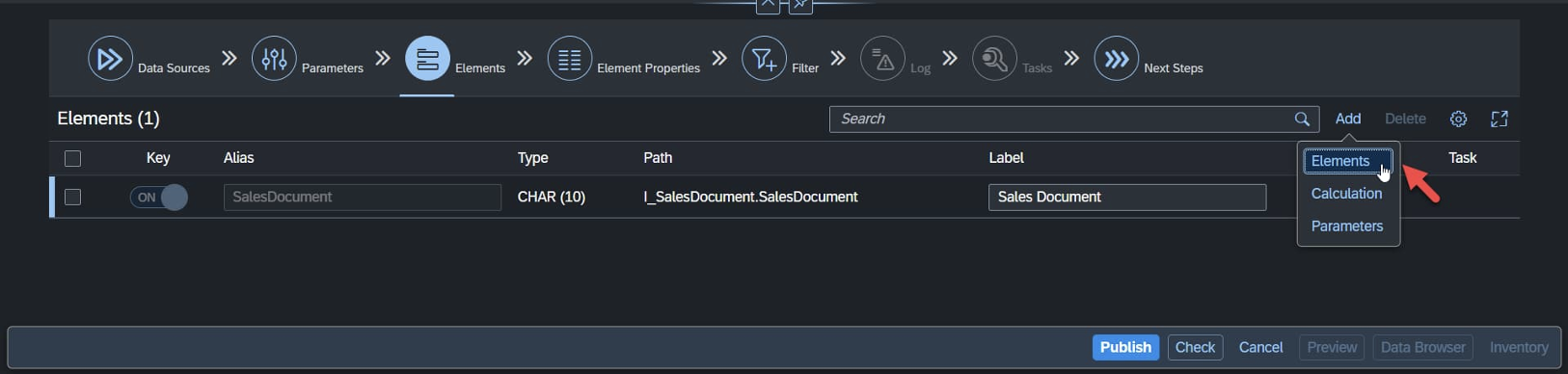
Task: Expand Elements table to full screen
Action: [1500, 119]
